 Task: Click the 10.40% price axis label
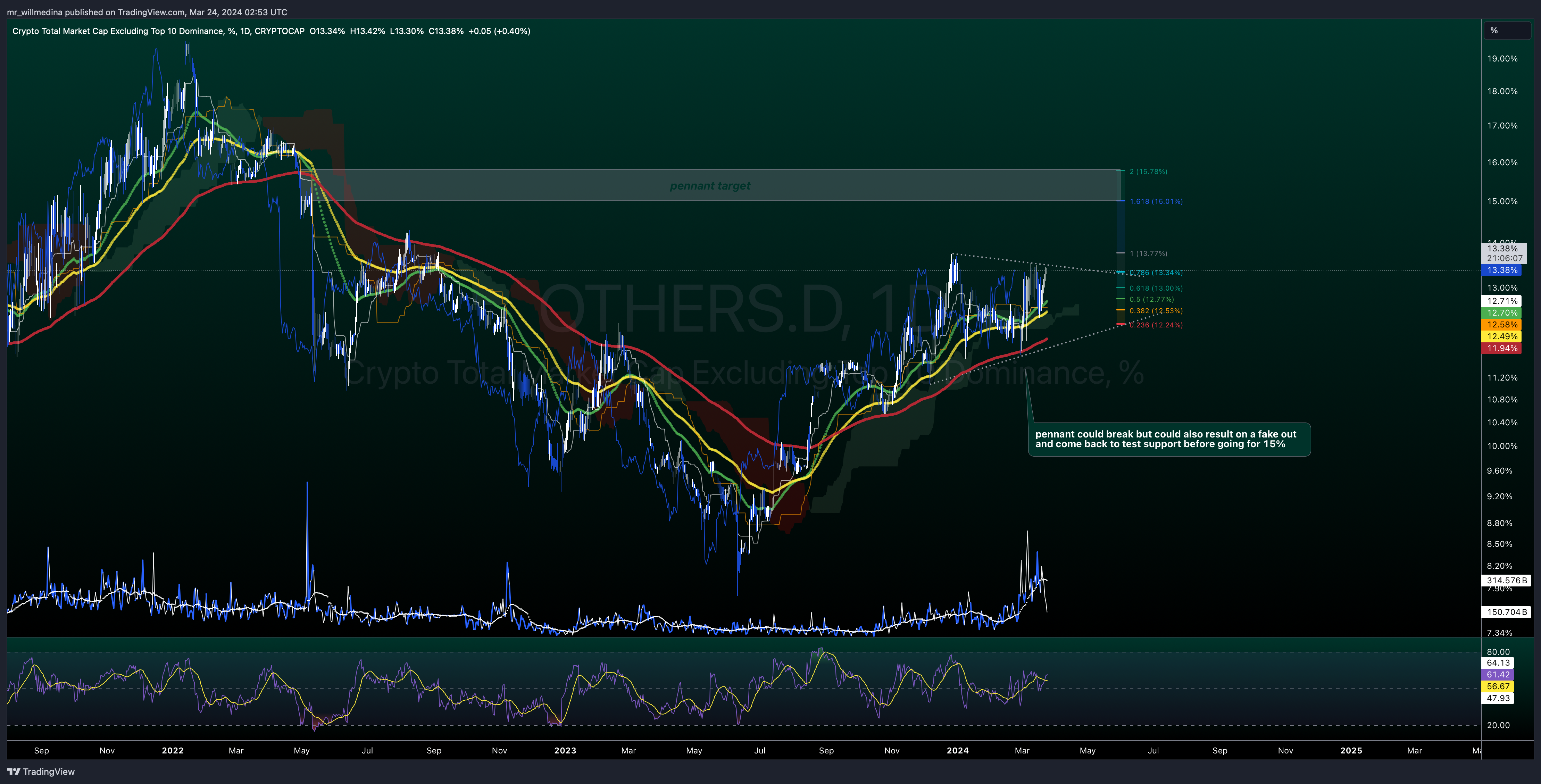[x=1502, y=423]
